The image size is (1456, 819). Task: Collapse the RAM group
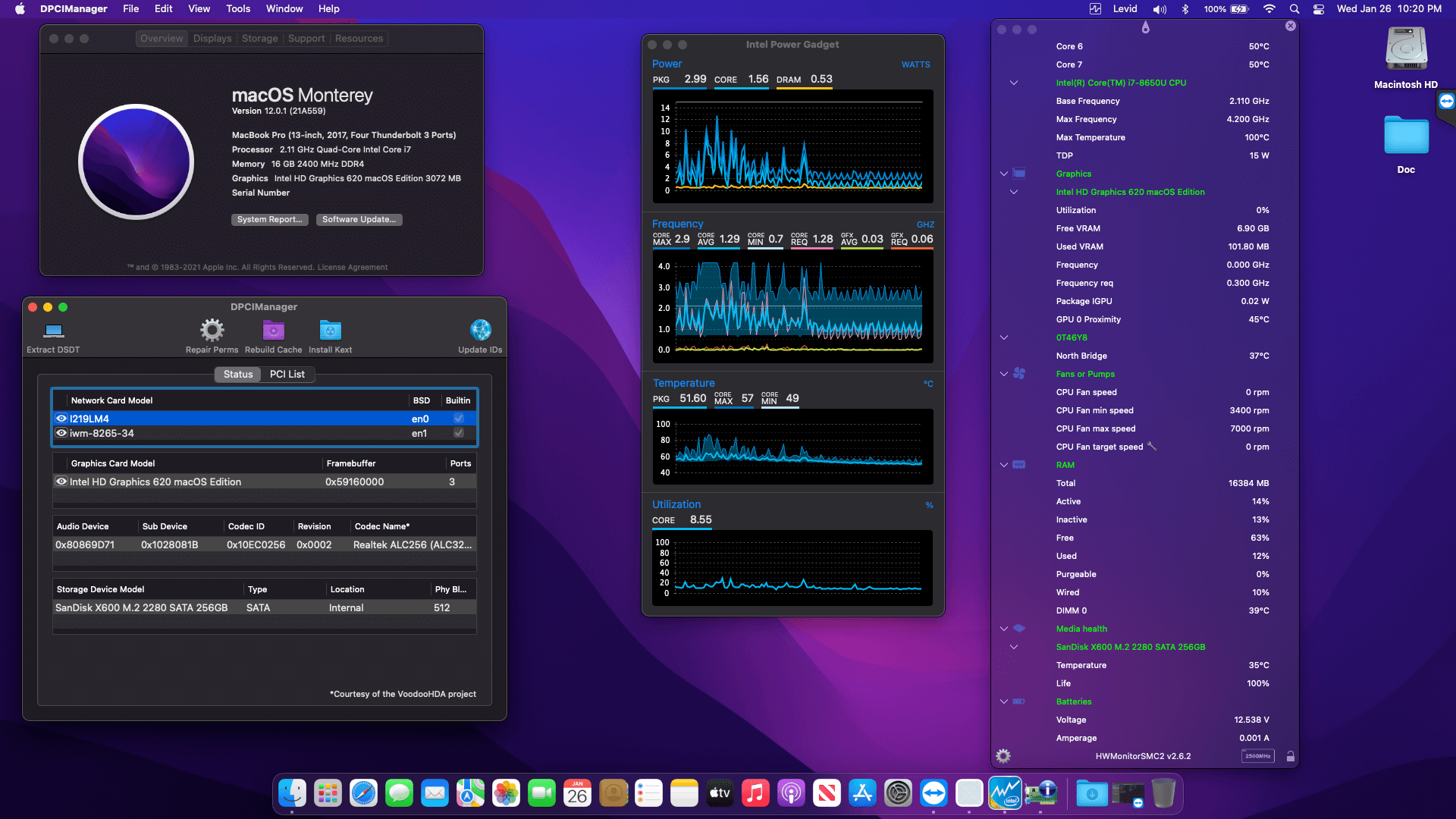(x=1004, y=465)
